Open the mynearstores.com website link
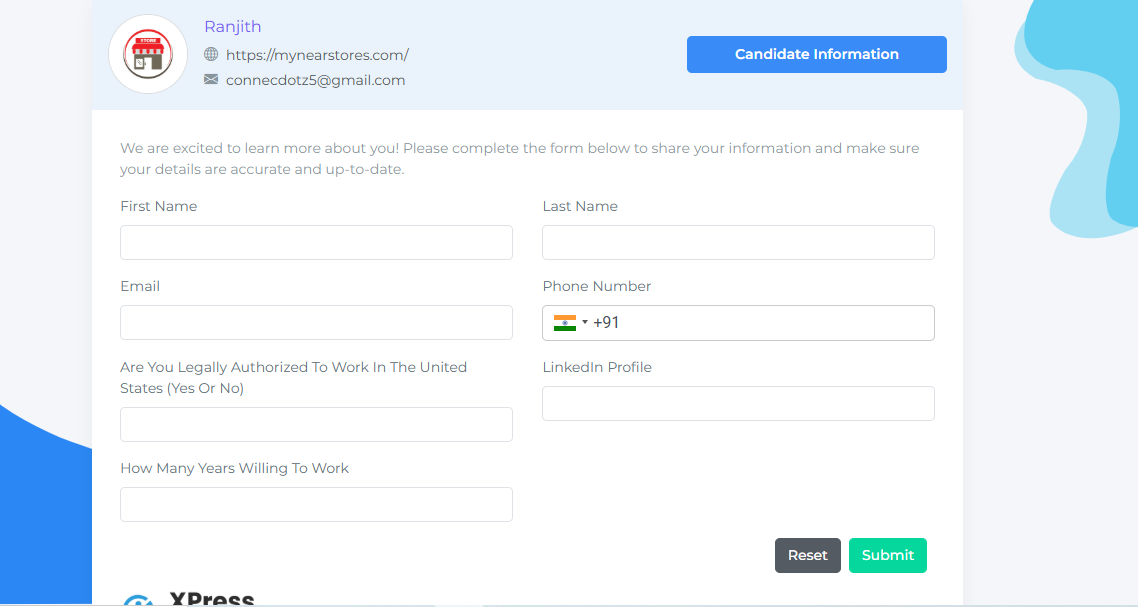Screen dimensions: 1138x607 tap(317, 55)
